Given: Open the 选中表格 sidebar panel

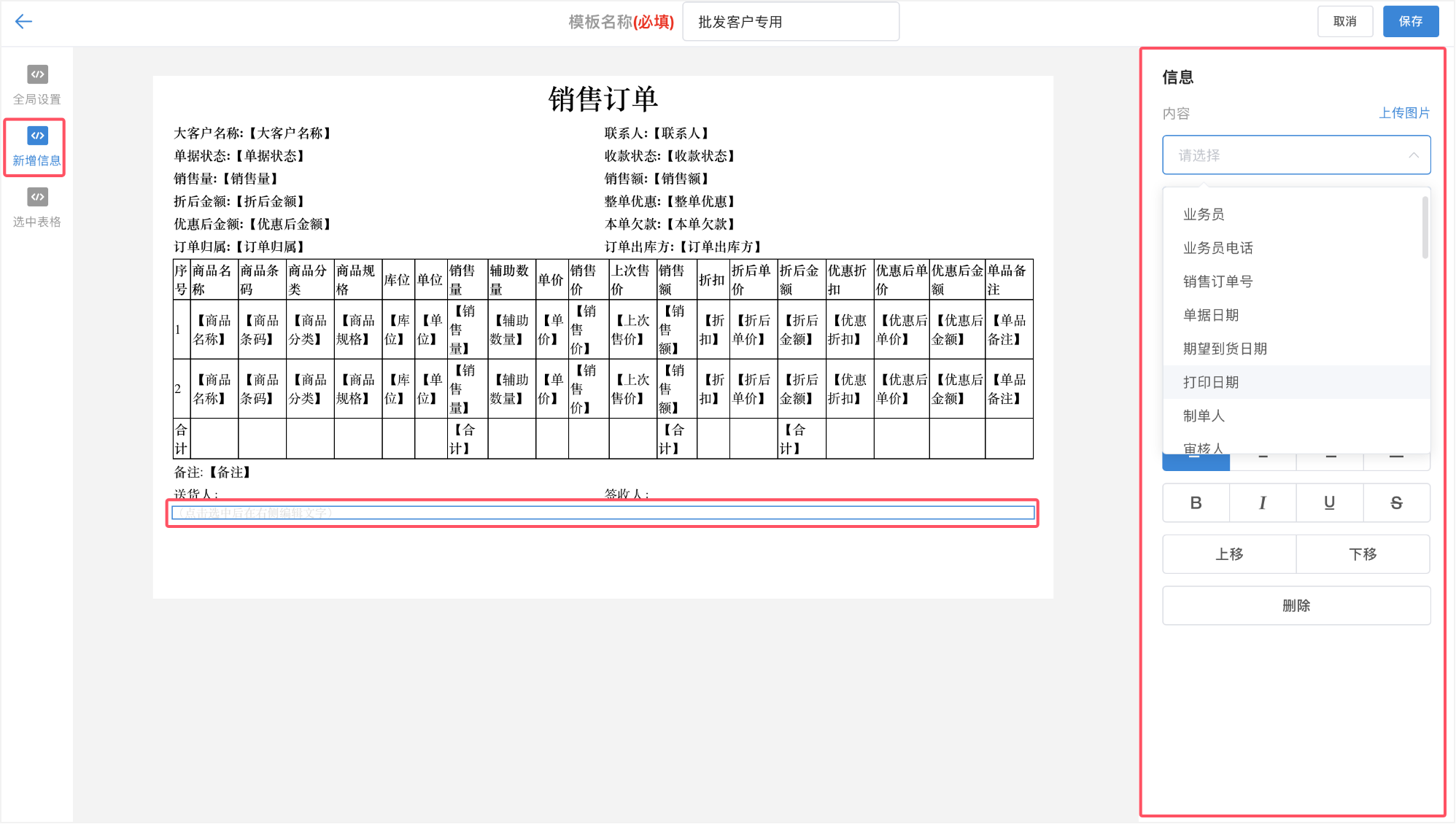Looking at the screenshot, I should click(x=36, y=208).
